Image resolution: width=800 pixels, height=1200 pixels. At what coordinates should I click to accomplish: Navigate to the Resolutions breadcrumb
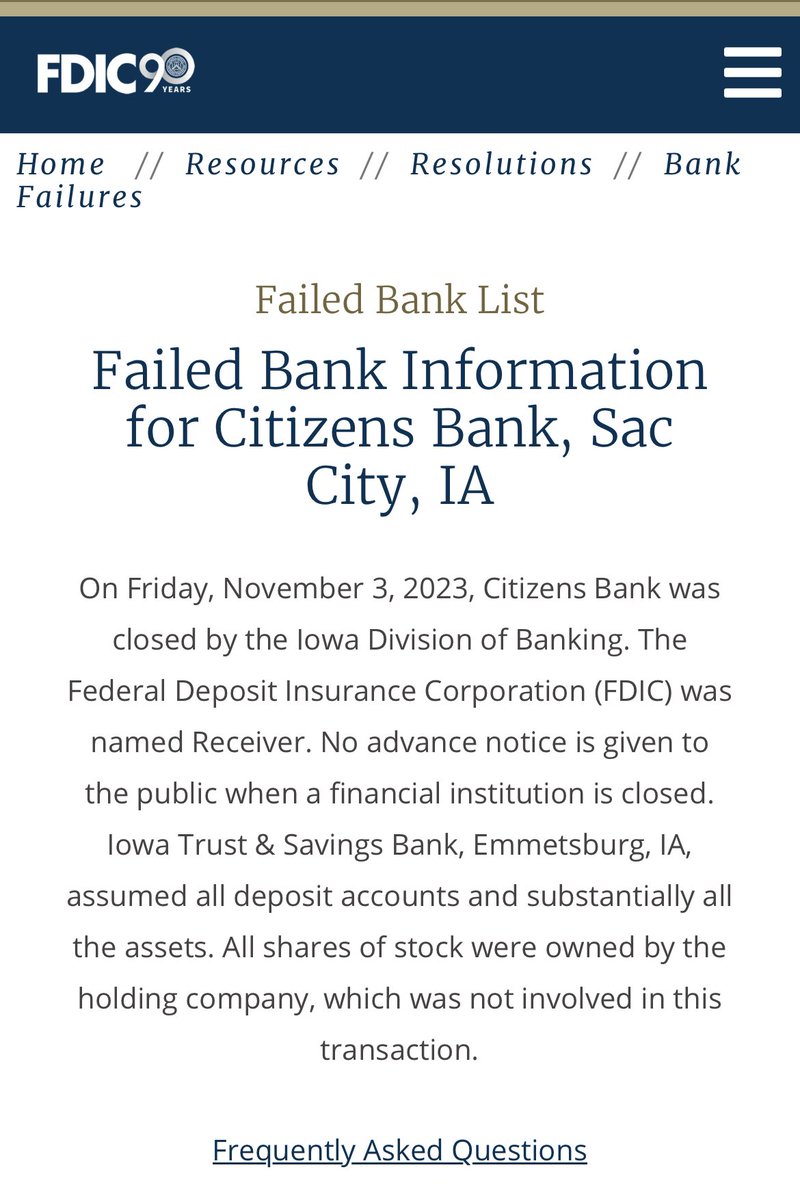point(502,164)
